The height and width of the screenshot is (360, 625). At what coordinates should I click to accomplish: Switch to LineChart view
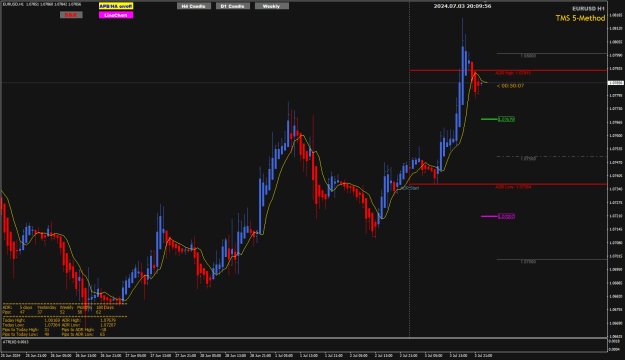(116, 15)
